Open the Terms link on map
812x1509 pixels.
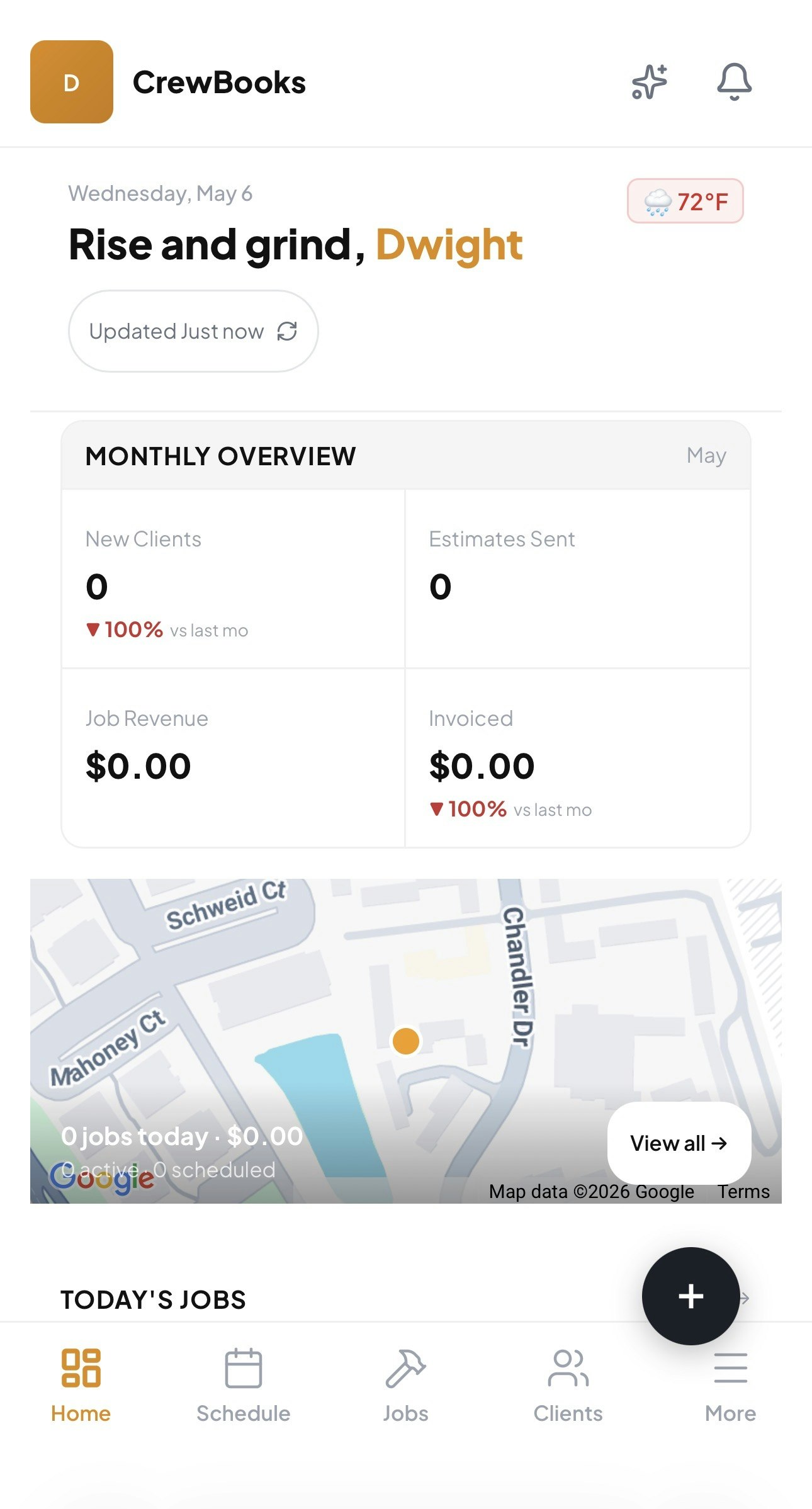point(743,1192)
